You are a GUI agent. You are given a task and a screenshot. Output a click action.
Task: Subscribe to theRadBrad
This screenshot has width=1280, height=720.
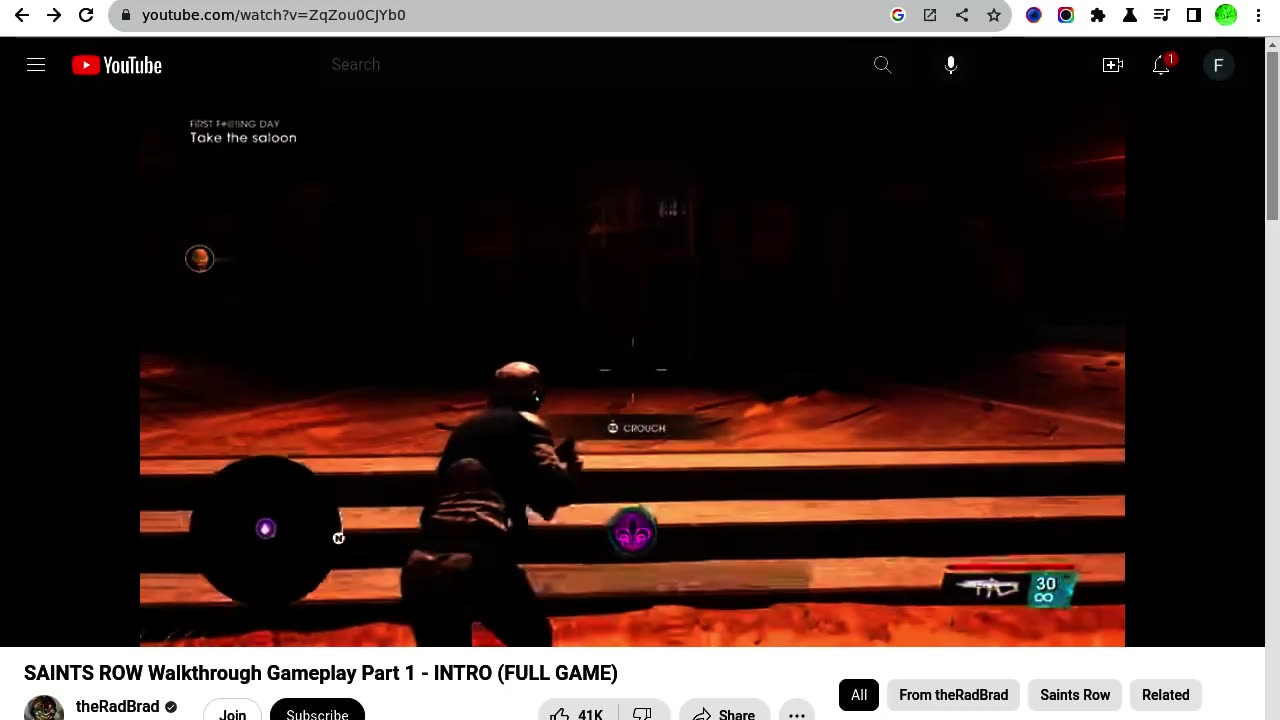(317, 710)
